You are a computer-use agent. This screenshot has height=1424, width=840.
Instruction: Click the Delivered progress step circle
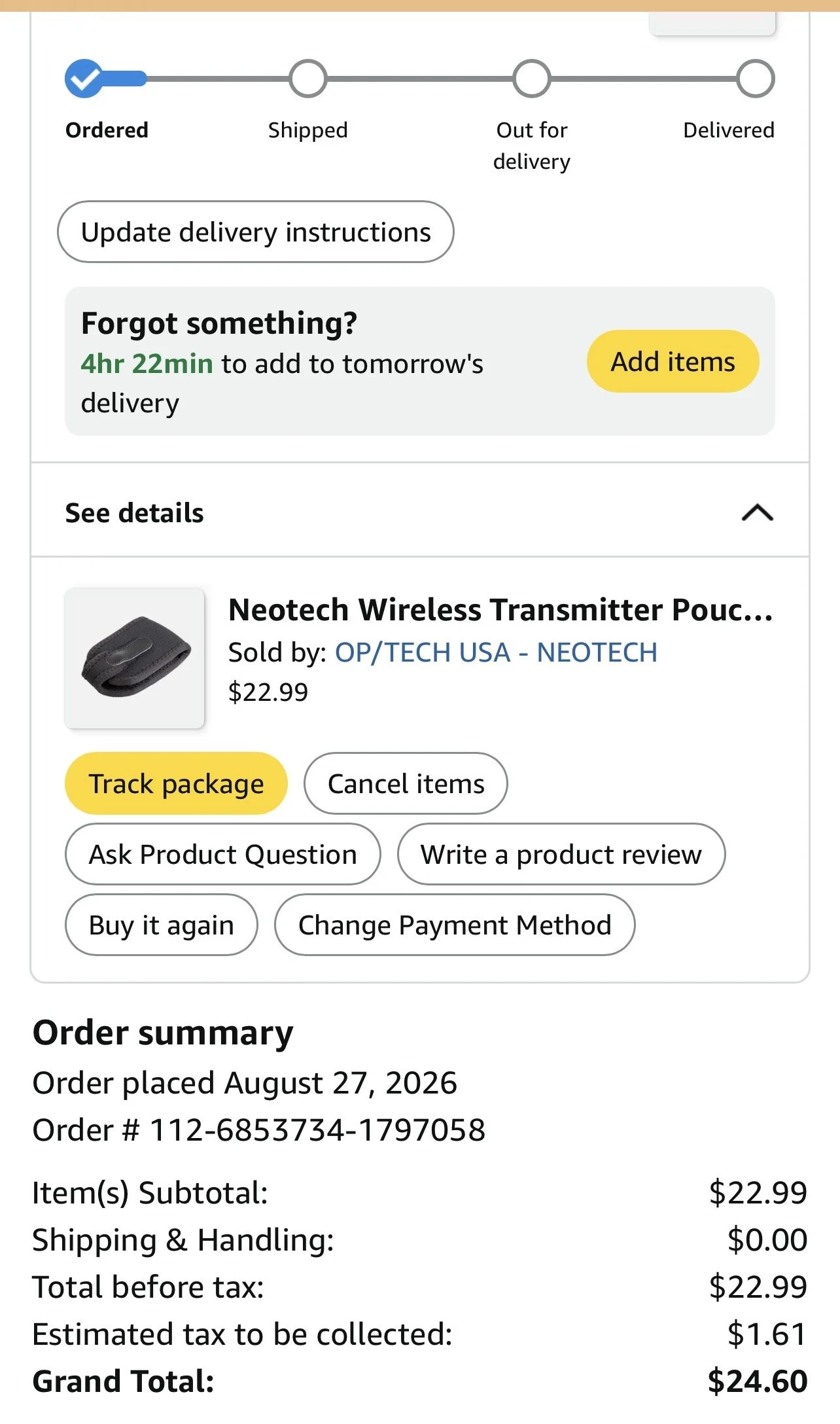[x=756, y=79]
